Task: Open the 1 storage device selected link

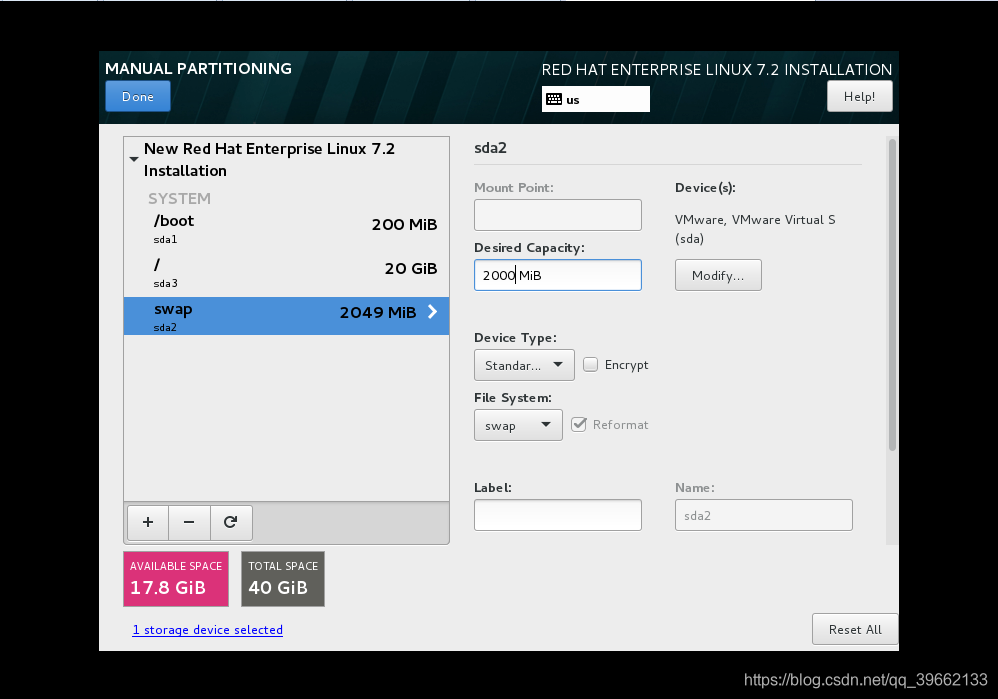Action: click(x=207, y=630)
